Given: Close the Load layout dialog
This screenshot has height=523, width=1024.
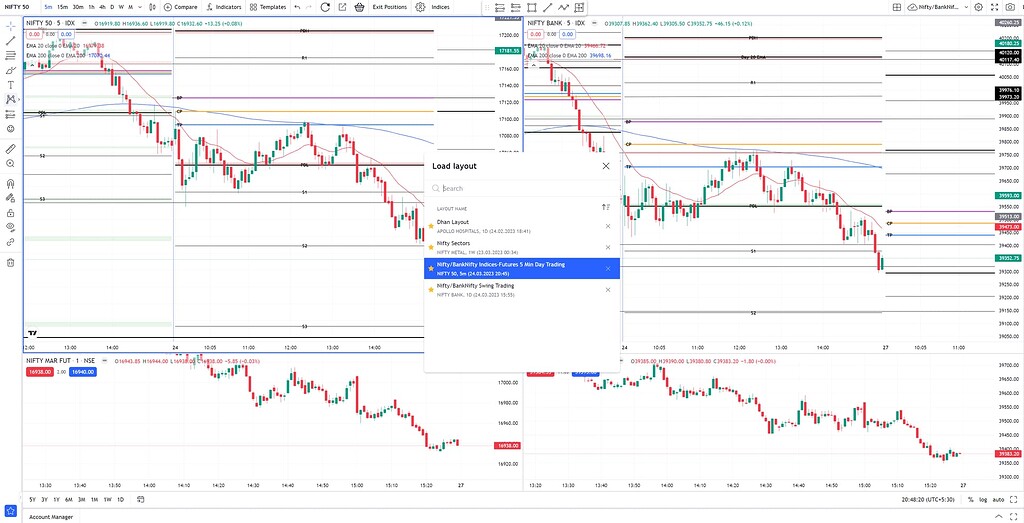Looking at the screenshot, I should pyautogui.click(x=606, y=166).
